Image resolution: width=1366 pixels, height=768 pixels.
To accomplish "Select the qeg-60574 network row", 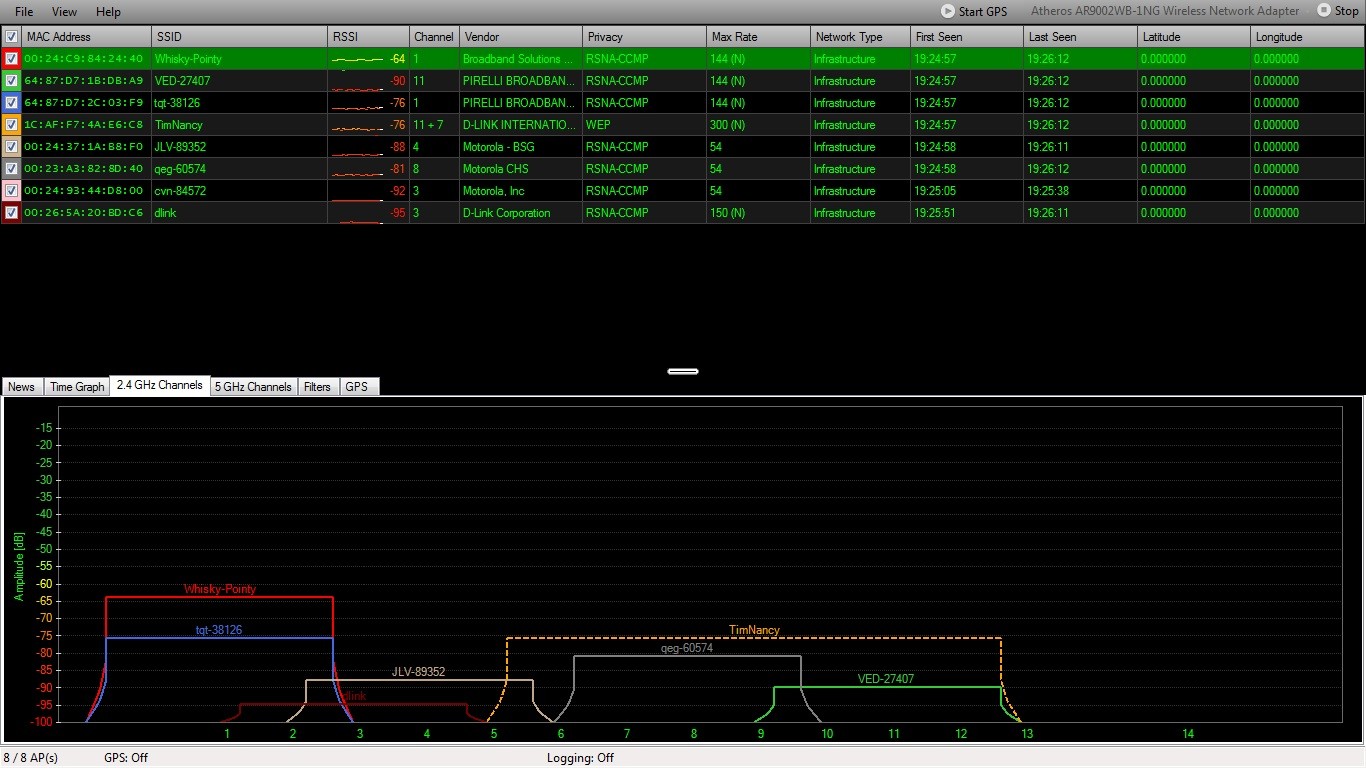I will 180,169.
